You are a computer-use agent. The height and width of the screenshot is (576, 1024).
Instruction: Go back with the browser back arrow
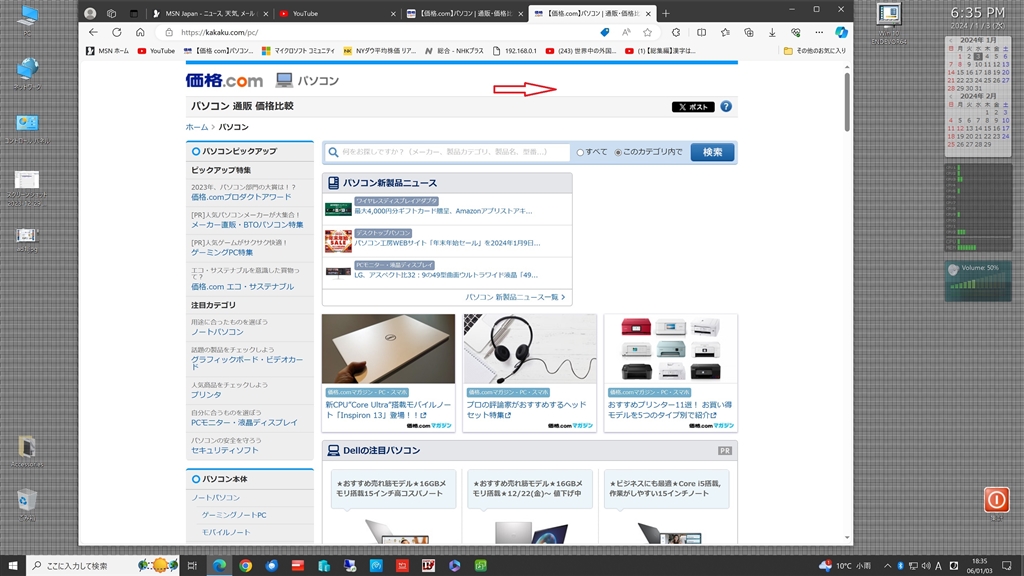[93, 32]
